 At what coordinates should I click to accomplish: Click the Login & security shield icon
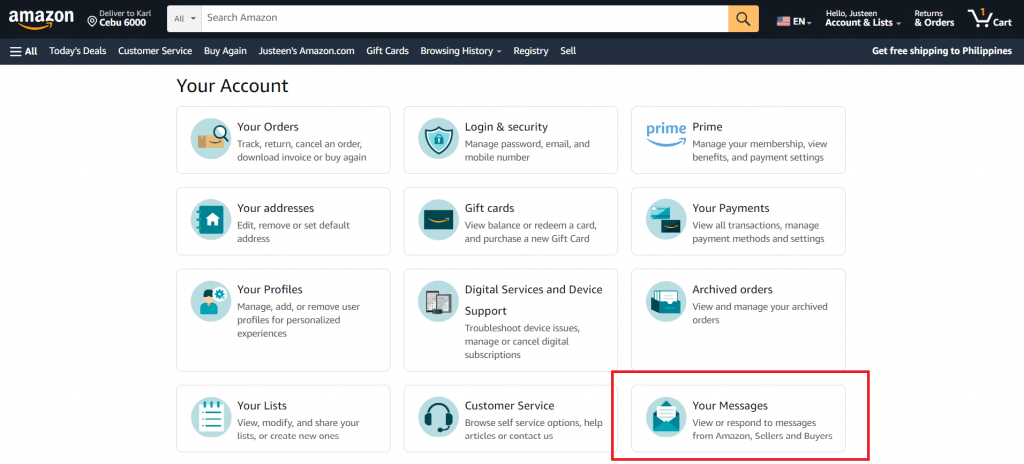[x=438, y=139]
